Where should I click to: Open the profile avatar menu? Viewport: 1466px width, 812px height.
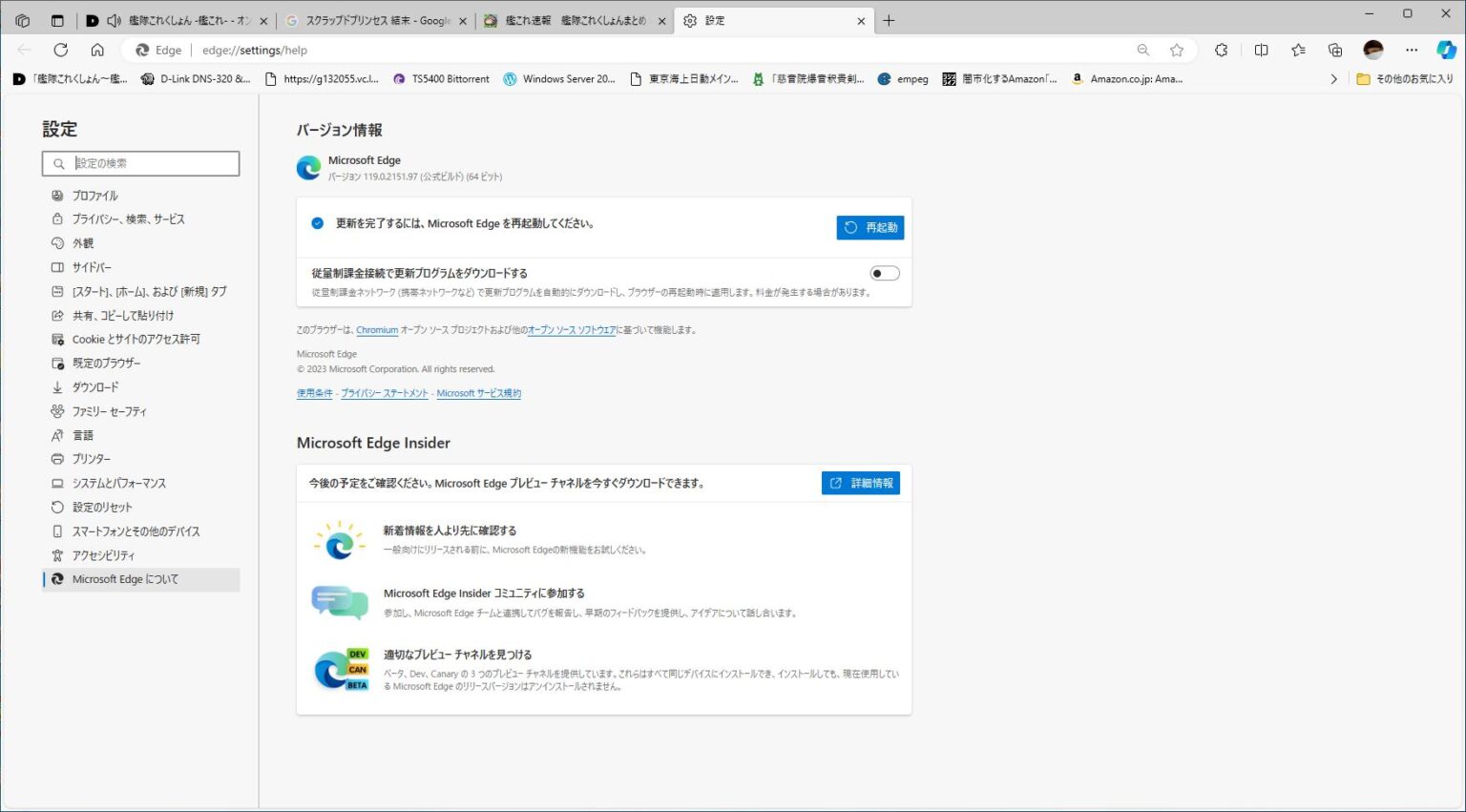pyautogui.click(x=1372, y=50)
